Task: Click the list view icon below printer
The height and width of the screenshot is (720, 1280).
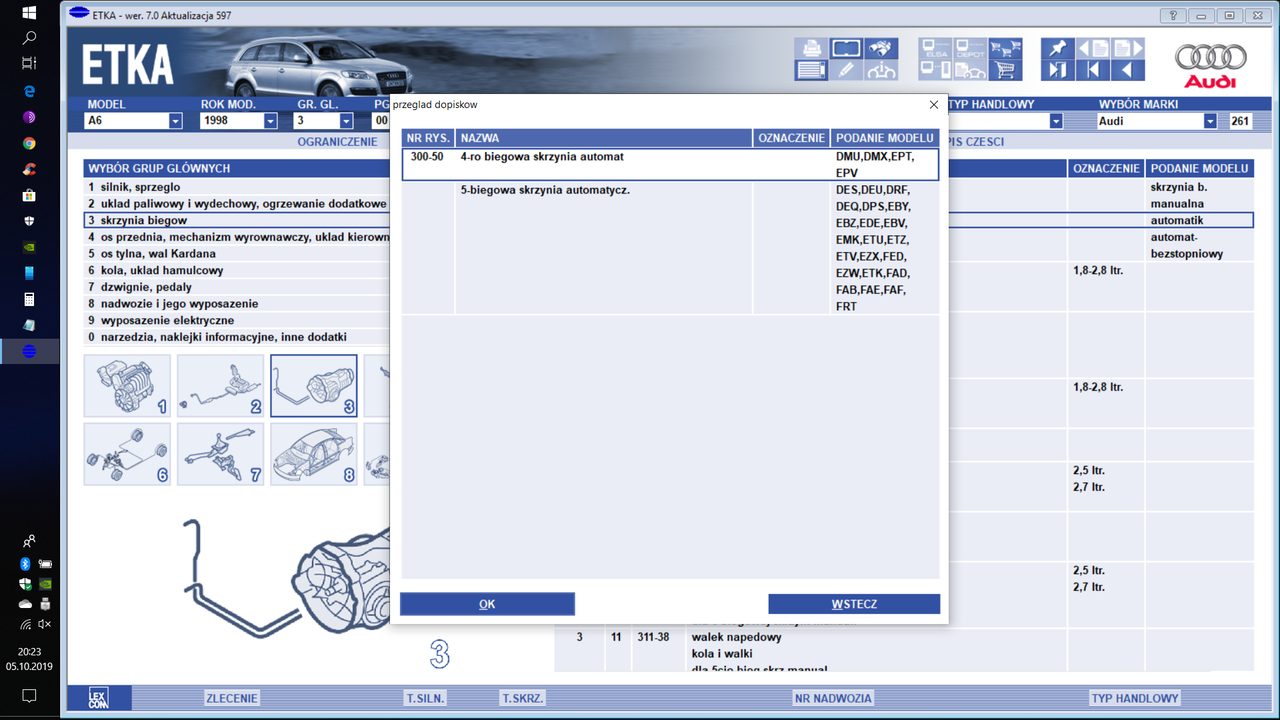Action: (x=810, y=70)
